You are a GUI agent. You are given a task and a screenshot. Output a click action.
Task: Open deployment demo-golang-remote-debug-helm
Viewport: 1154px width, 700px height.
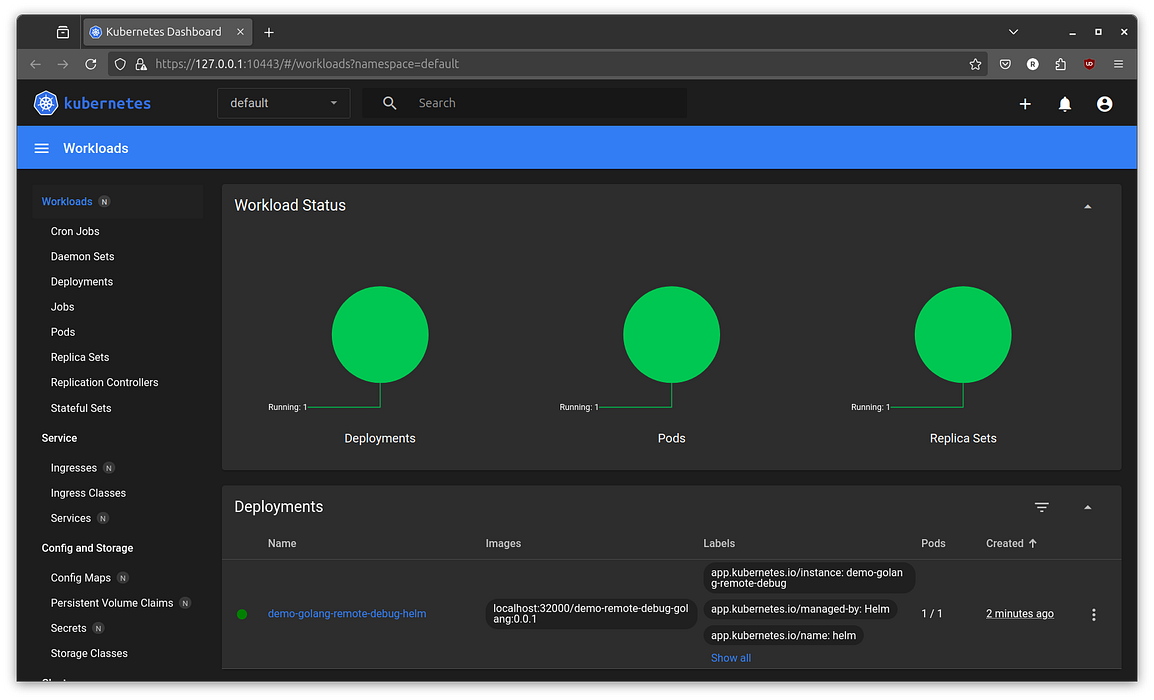coord(346,613)
